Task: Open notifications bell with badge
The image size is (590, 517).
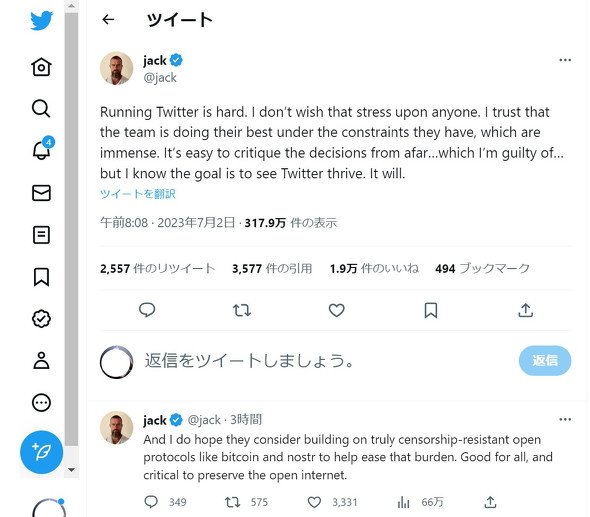Action: tap(42, 149)
